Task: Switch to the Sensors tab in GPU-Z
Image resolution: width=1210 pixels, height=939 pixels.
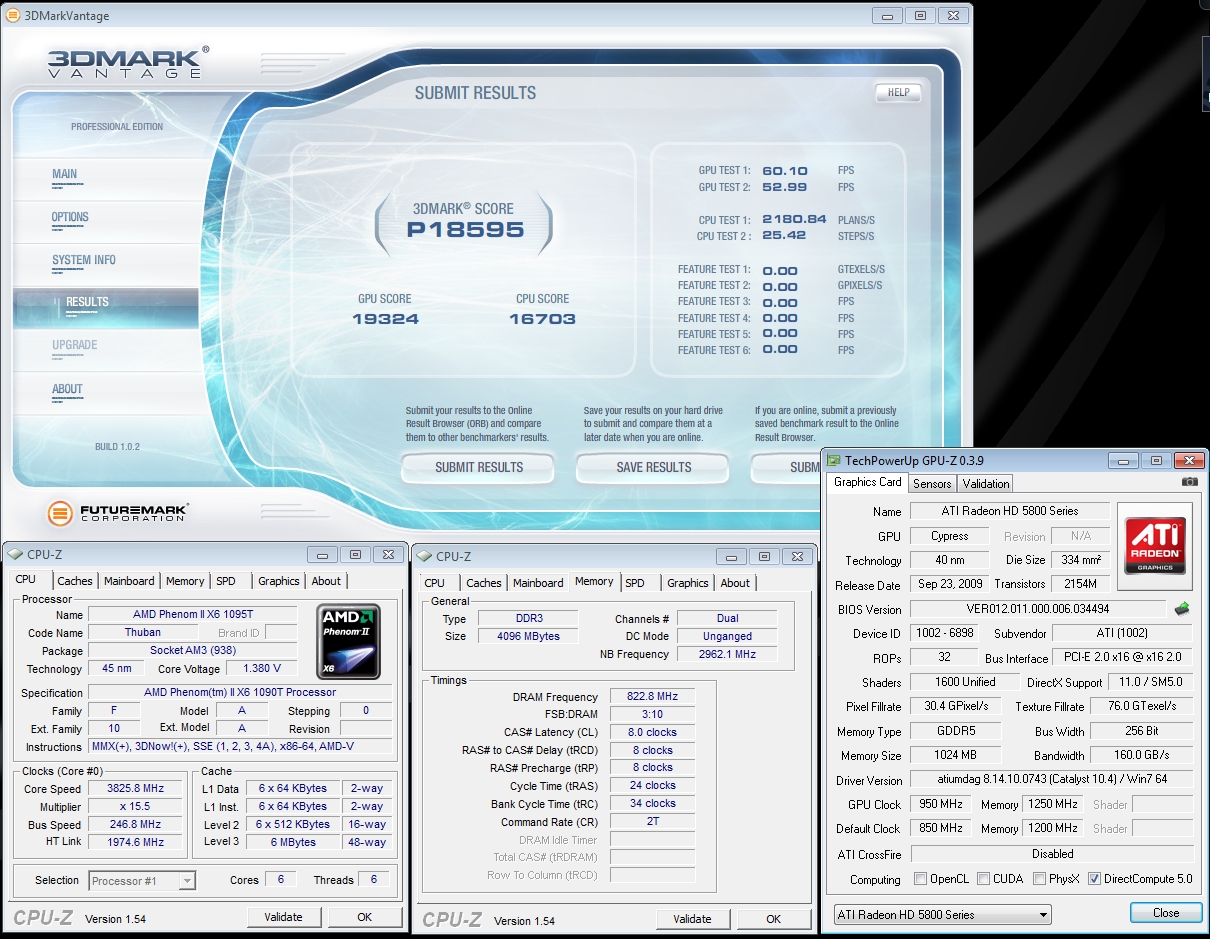Action: pyautogui.click(x=932, y=484)
